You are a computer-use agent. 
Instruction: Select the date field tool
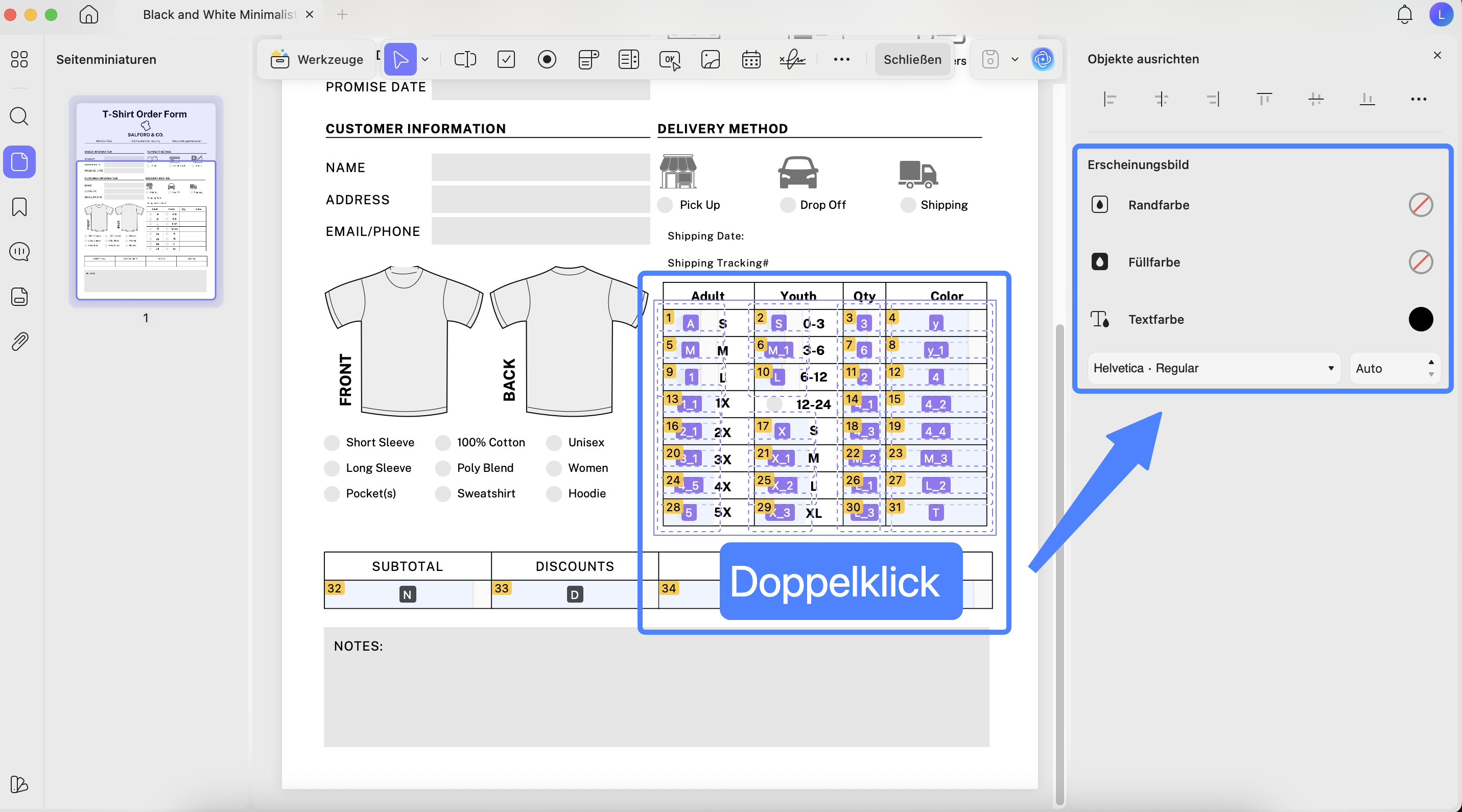click(x=751, y=60)
